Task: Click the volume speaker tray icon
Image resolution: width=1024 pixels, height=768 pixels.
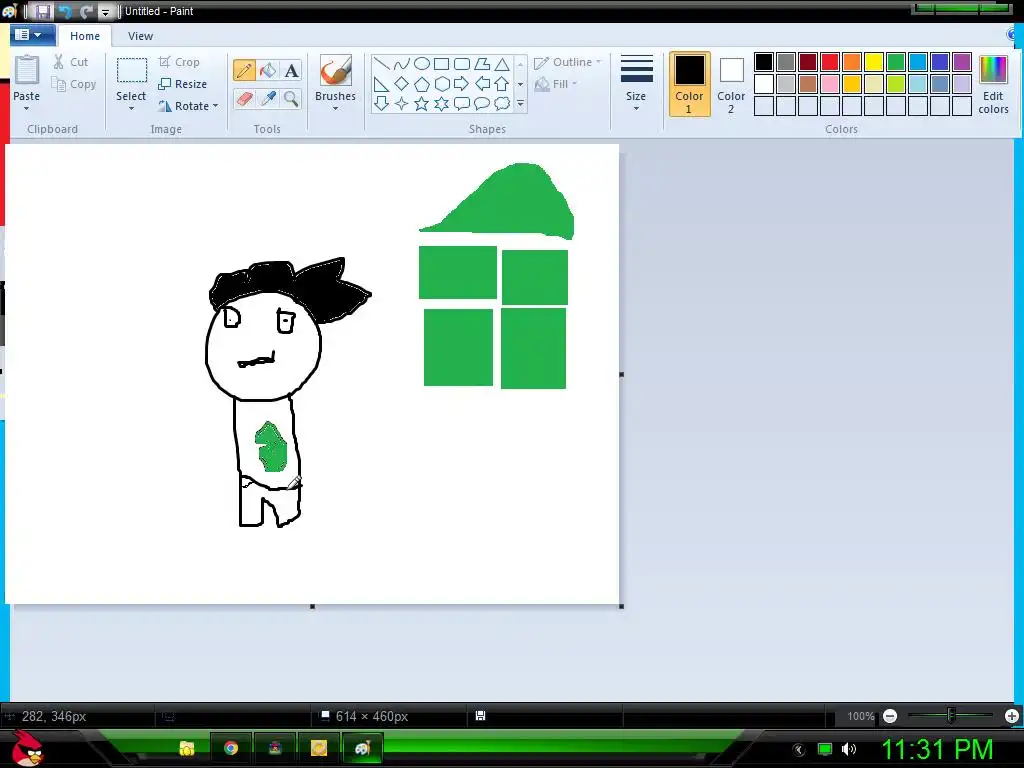Action: coord(849,749)
